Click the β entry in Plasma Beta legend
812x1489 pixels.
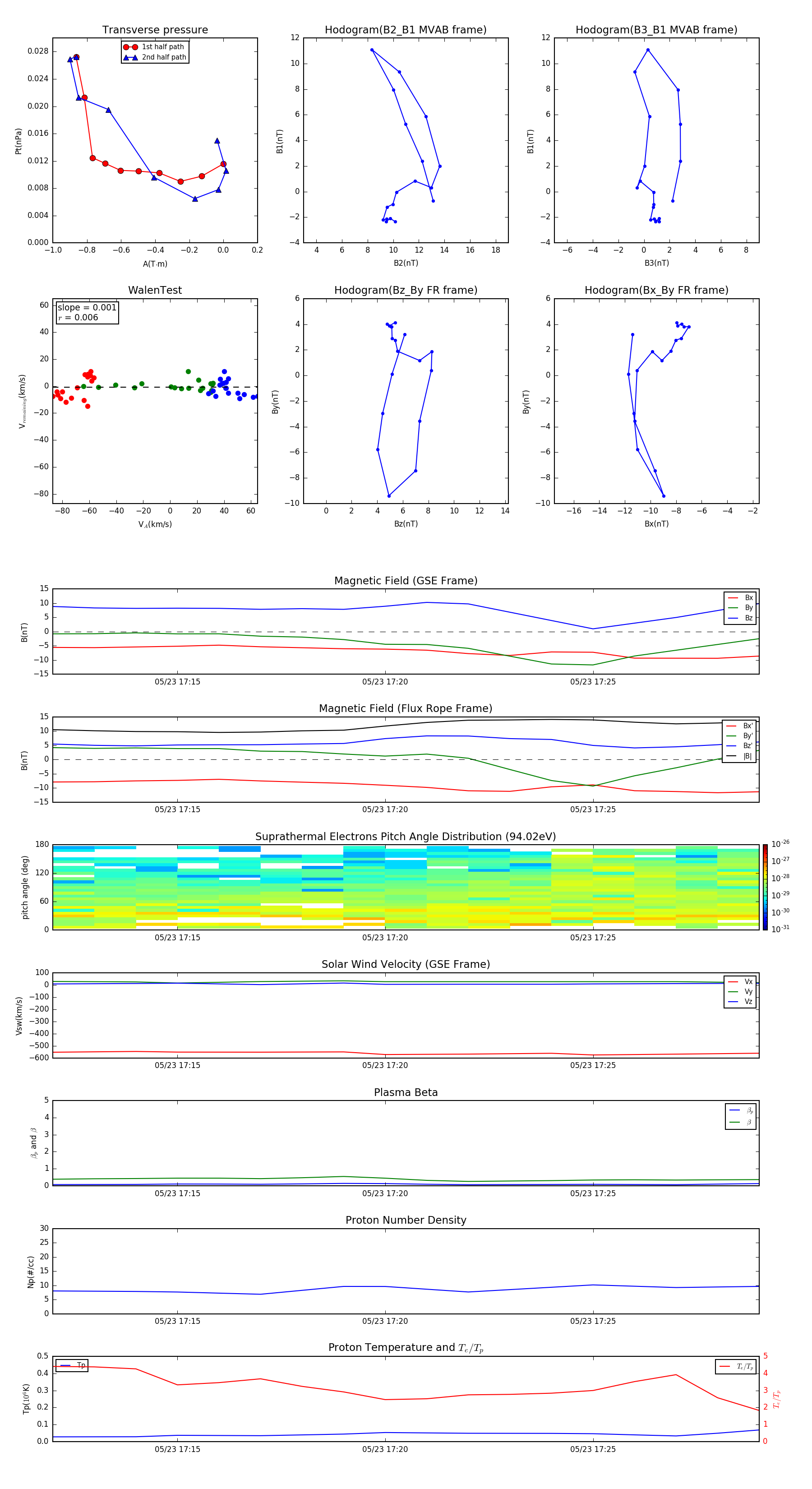click(741, 1122)
